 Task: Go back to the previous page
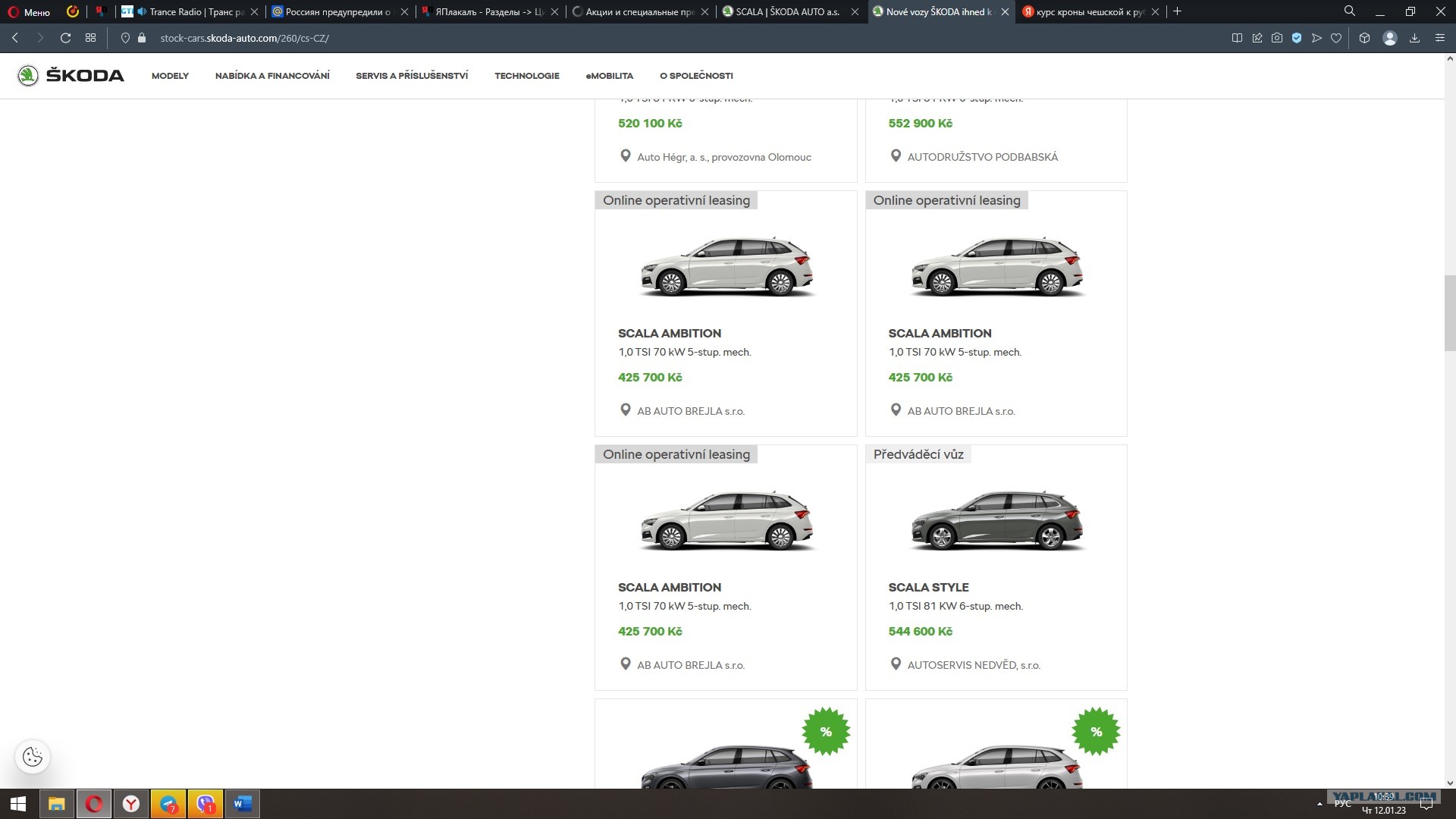click(15, 38)
